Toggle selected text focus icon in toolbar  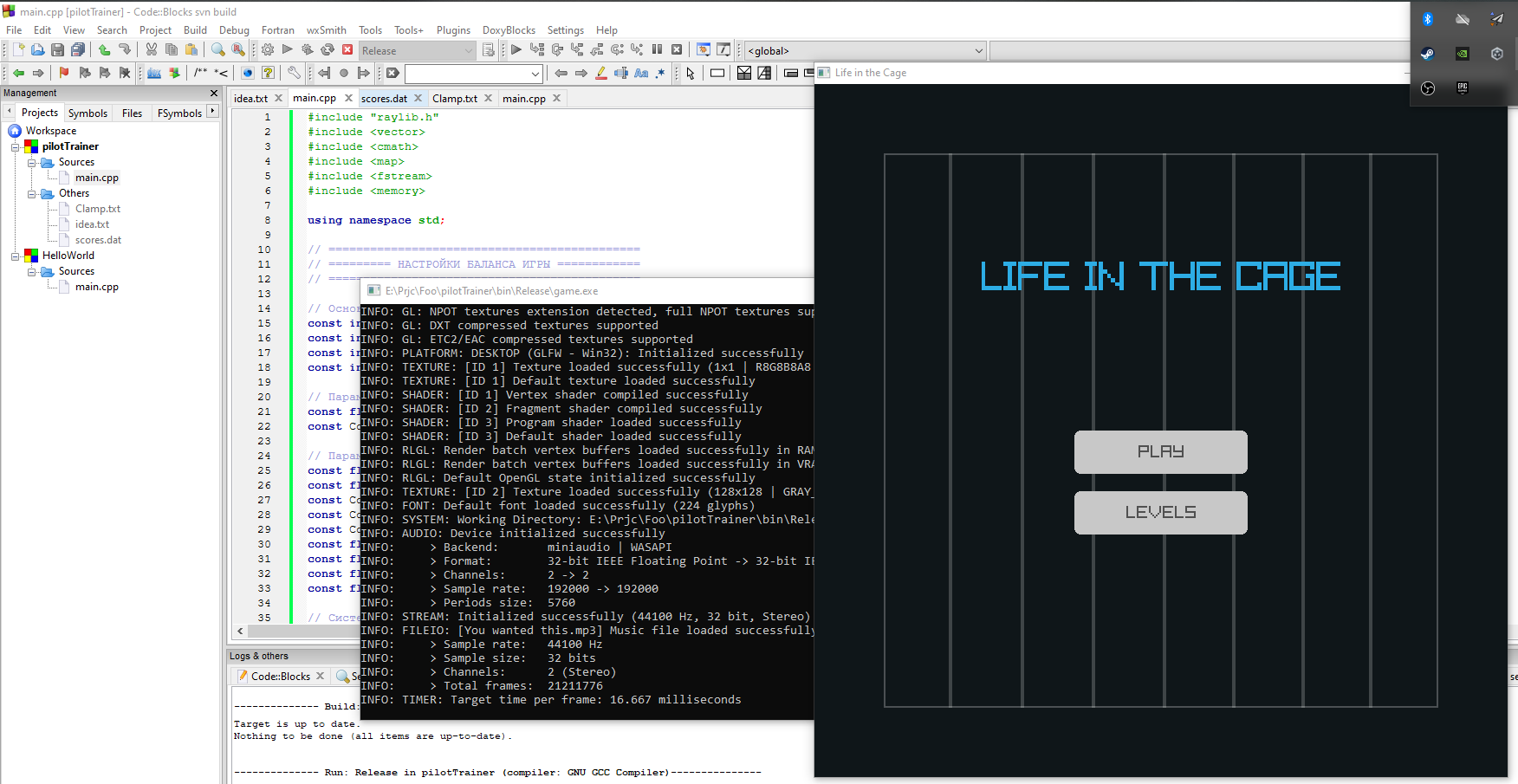coord(621,73)
